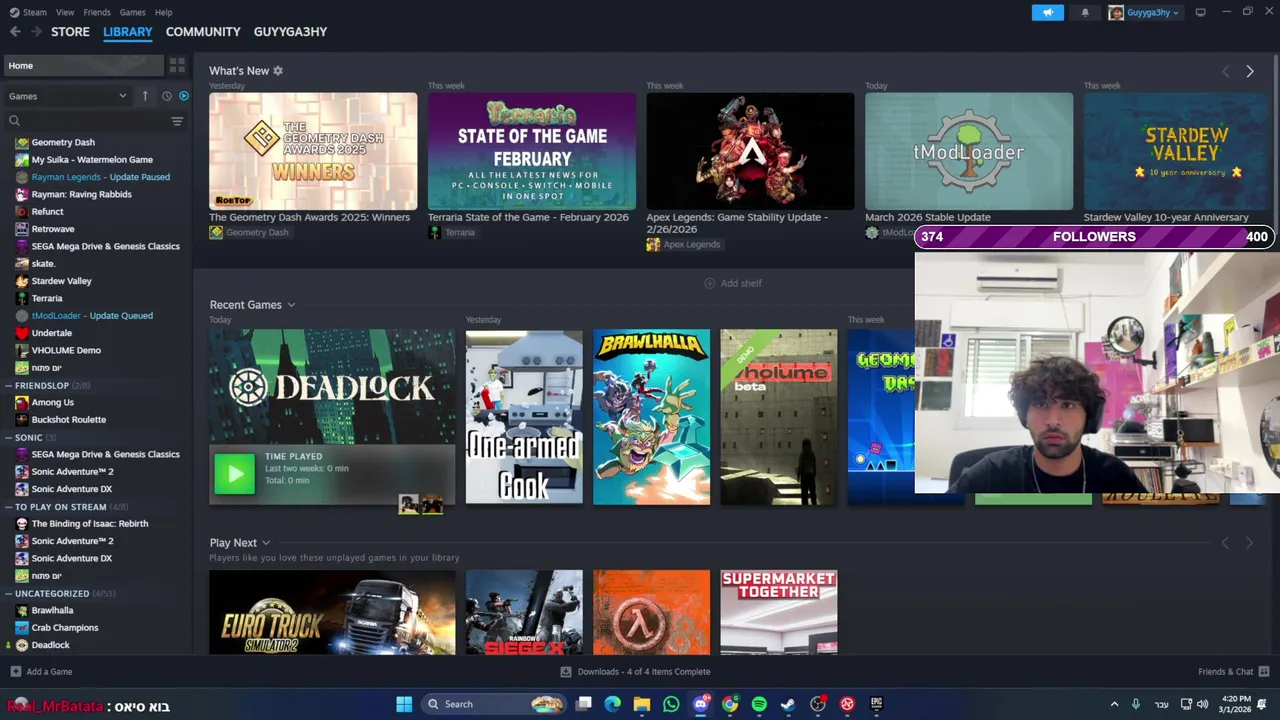The image size is (1280, 720).
Task: Click the sort-by-recent clock icon
Action: click(166, 96)
